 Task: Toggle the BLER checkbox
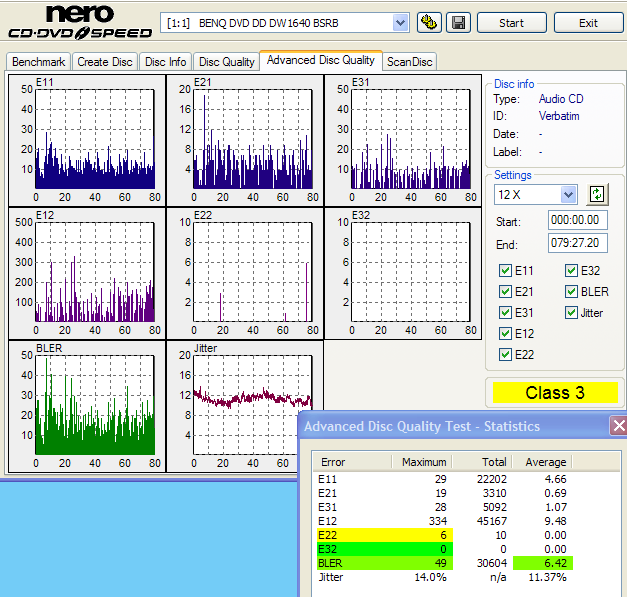[x=571, y=291]
